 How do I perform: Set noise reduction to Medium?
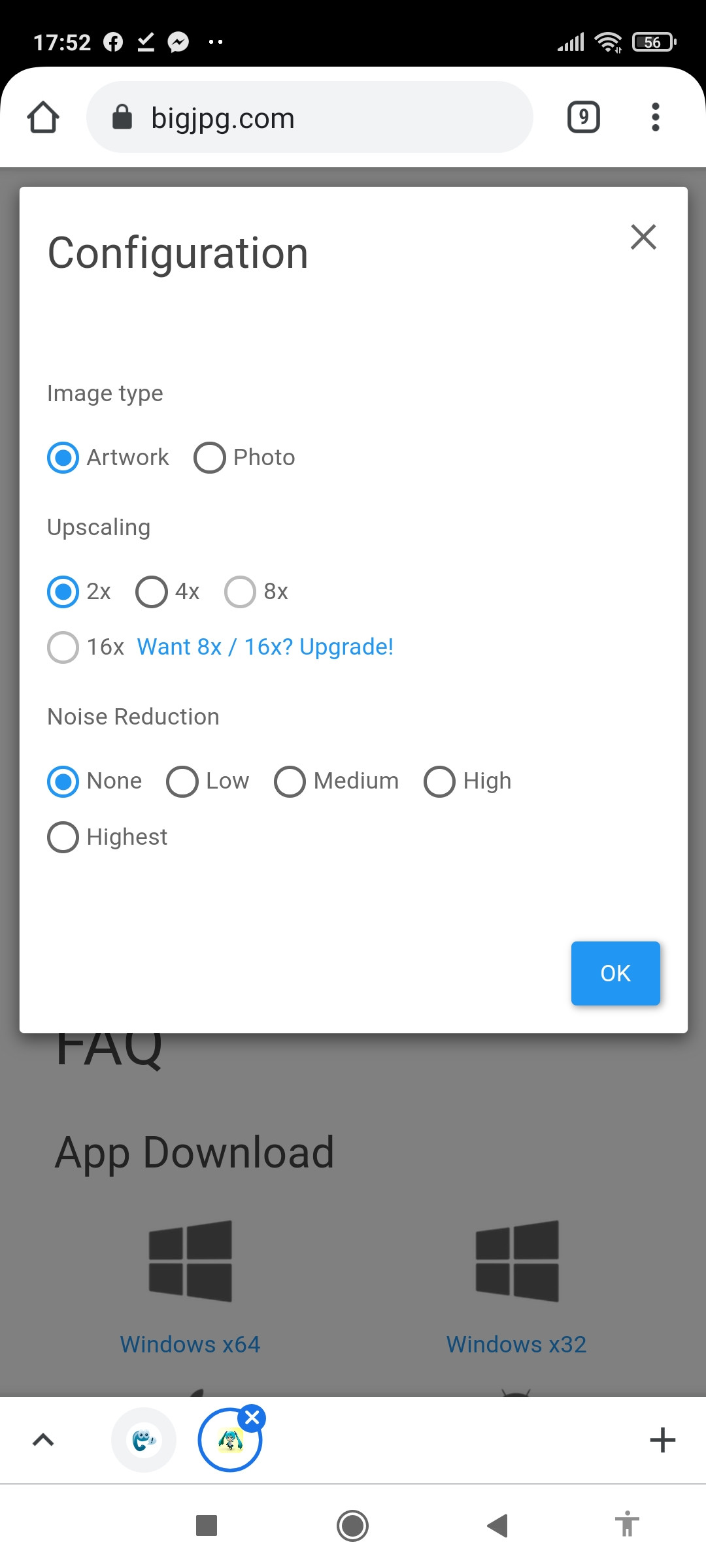tap(290, 781)
